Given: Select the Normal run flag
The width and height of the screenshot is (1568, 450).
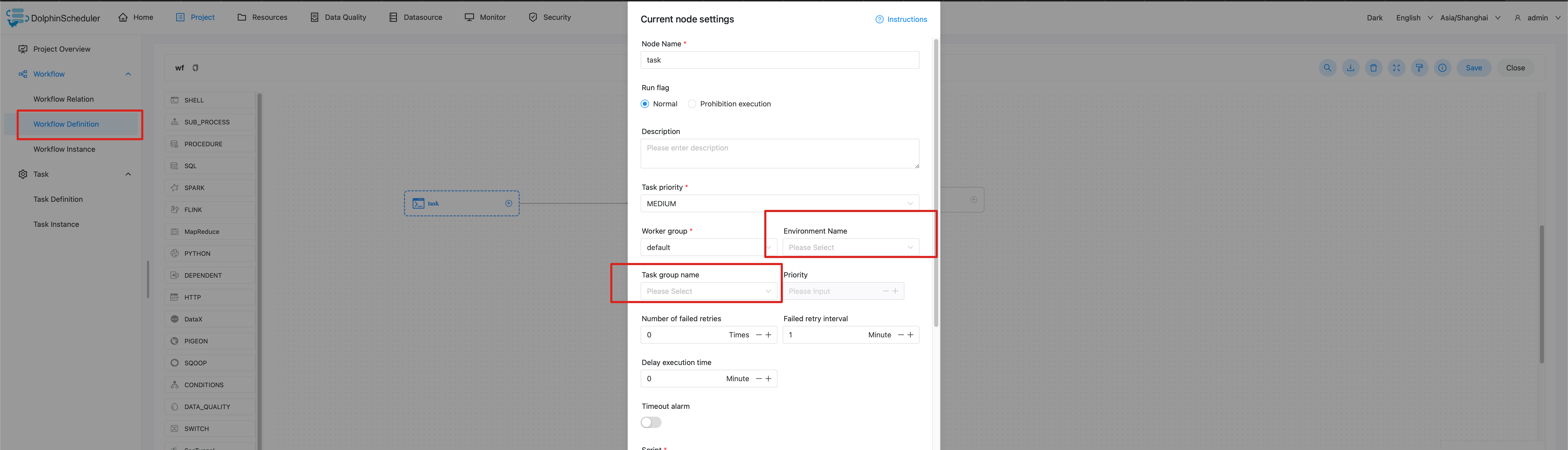Looking at the screenshot, I should pos(645,104).
